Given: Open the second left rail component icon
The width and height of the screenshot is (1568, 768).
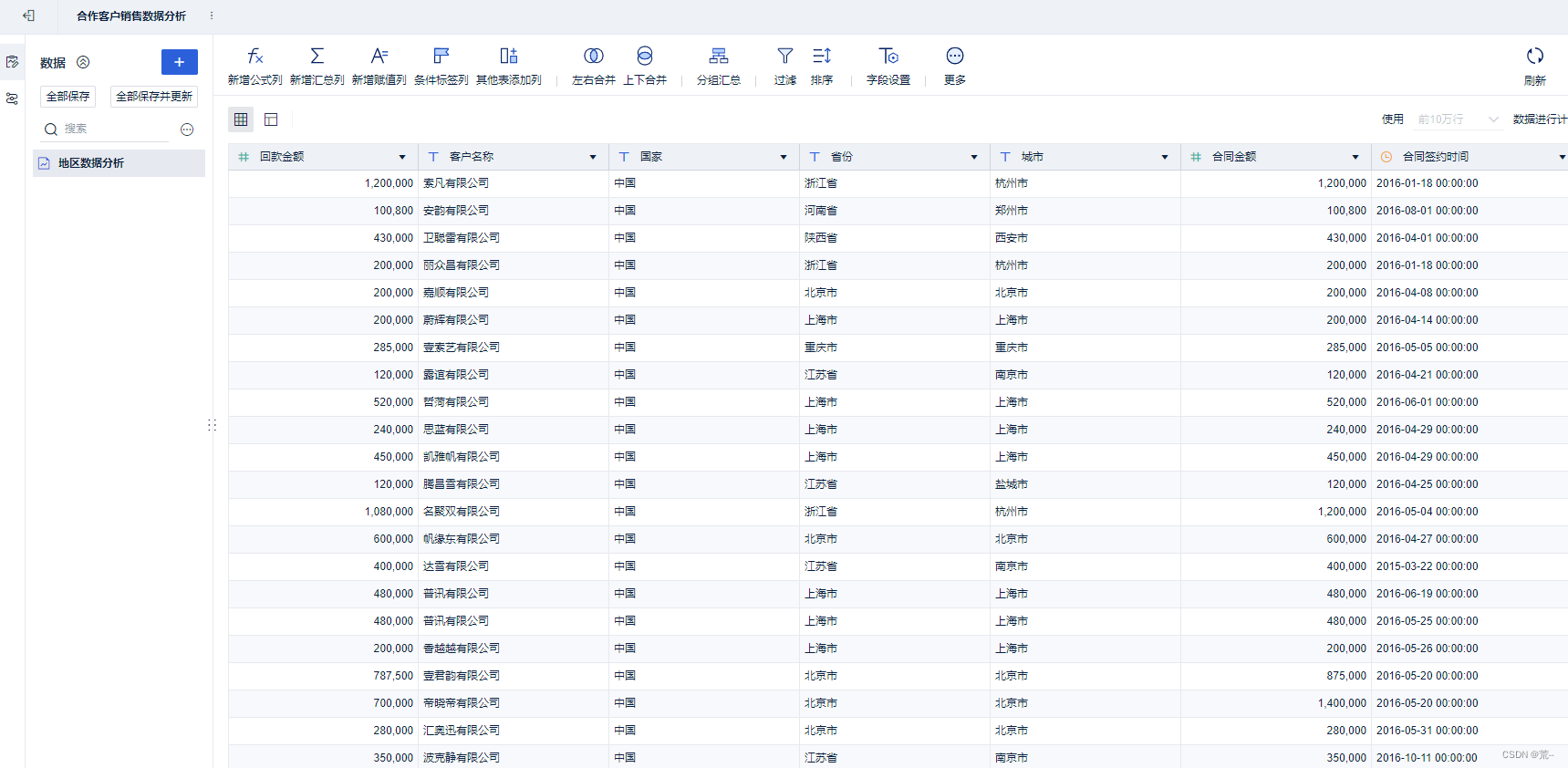Looking at the screenshot, I should [x=12, y=99].
